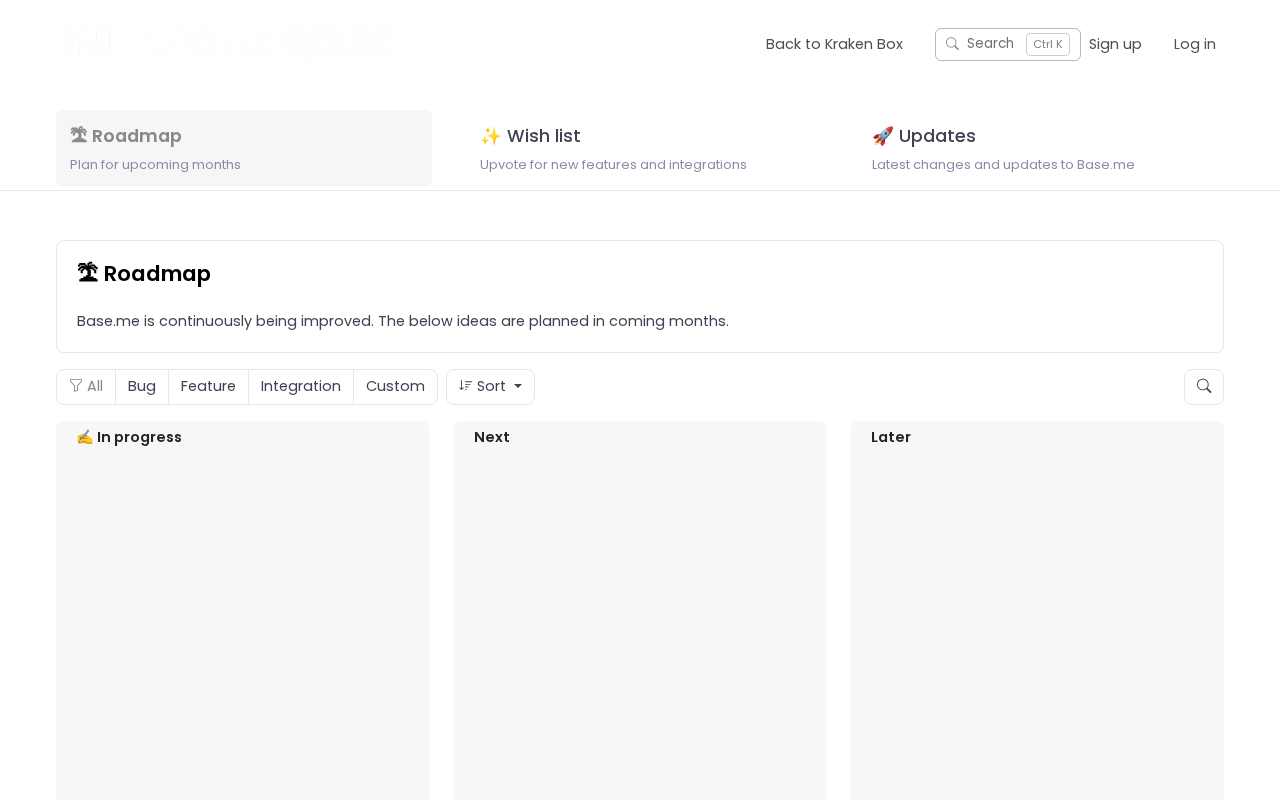This screenshot has height=800, width=1280.
Task: Open roadmap search with the magnifier button
Action: pos(1203,387)
